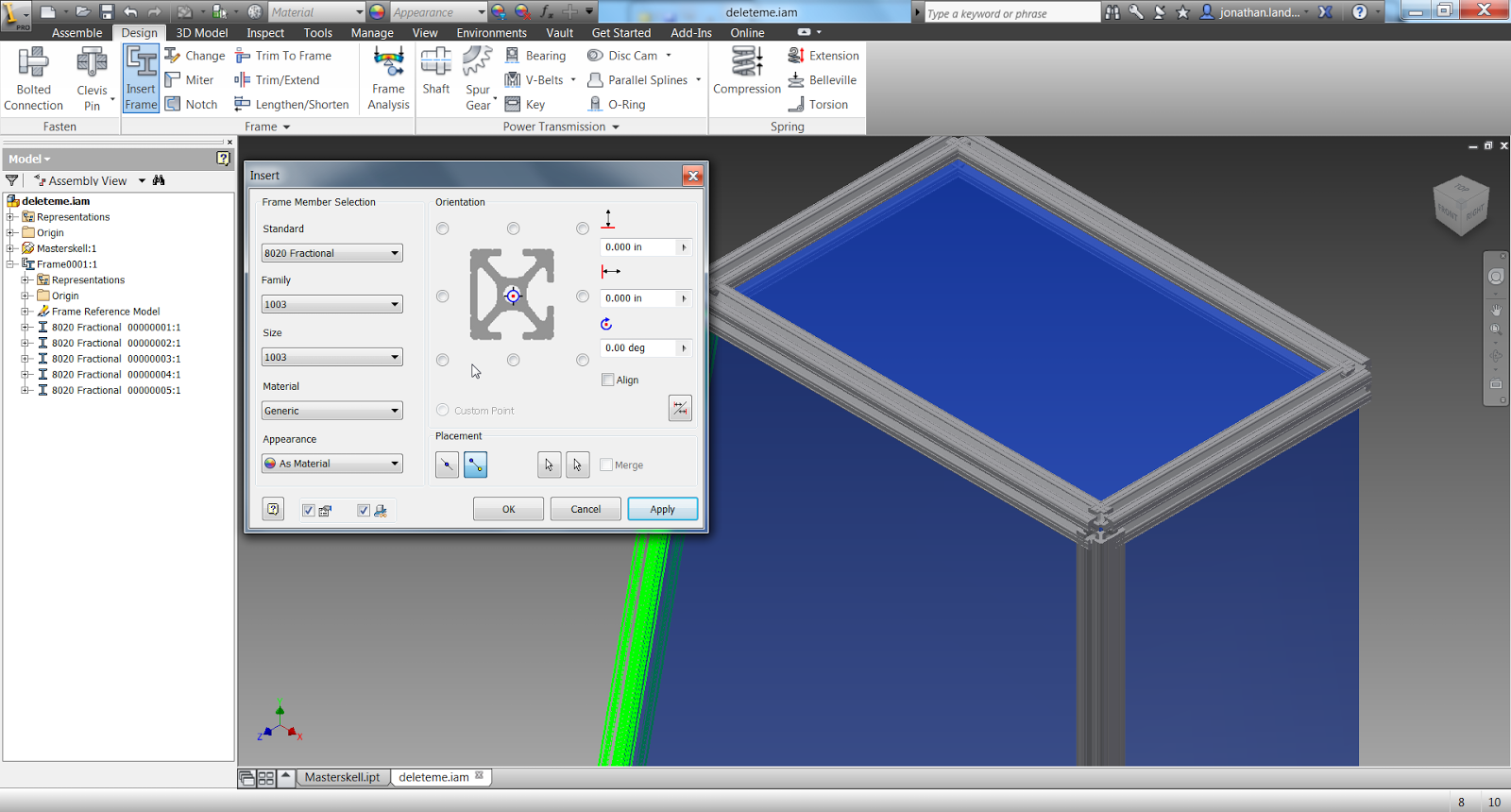
Task: Activate the Insert Frame tool
Action: (141, 78)
